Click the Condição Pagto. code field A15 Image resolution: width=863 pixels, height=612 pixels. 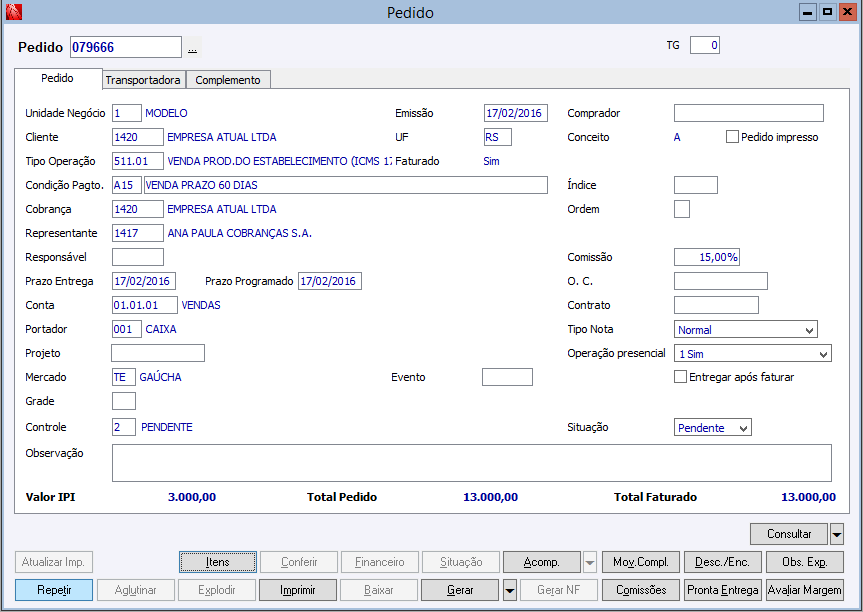[x=127, y=185]
